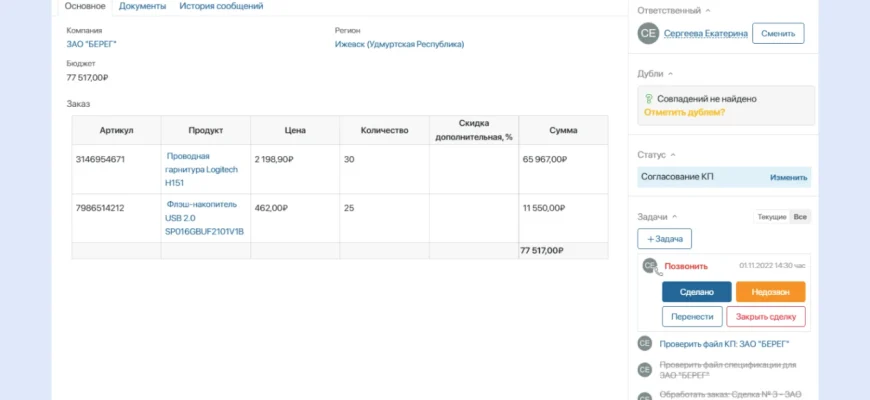Show current tasks with Текущие toggle
Viewport: 870px width, 400px height.
(771, 216)
